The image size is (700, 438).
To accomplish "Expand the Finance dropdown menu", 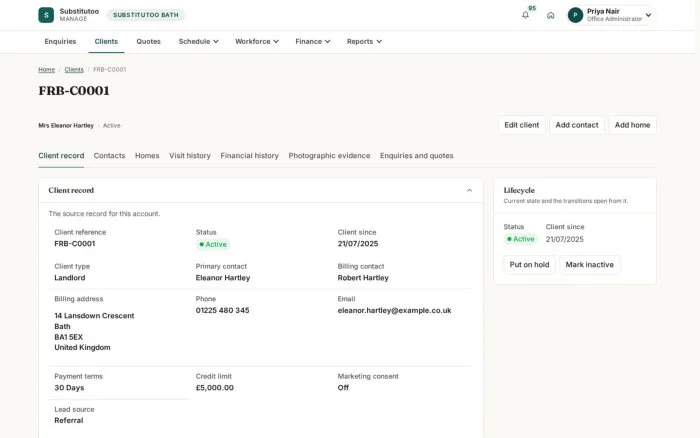I will tap(312, 42).
